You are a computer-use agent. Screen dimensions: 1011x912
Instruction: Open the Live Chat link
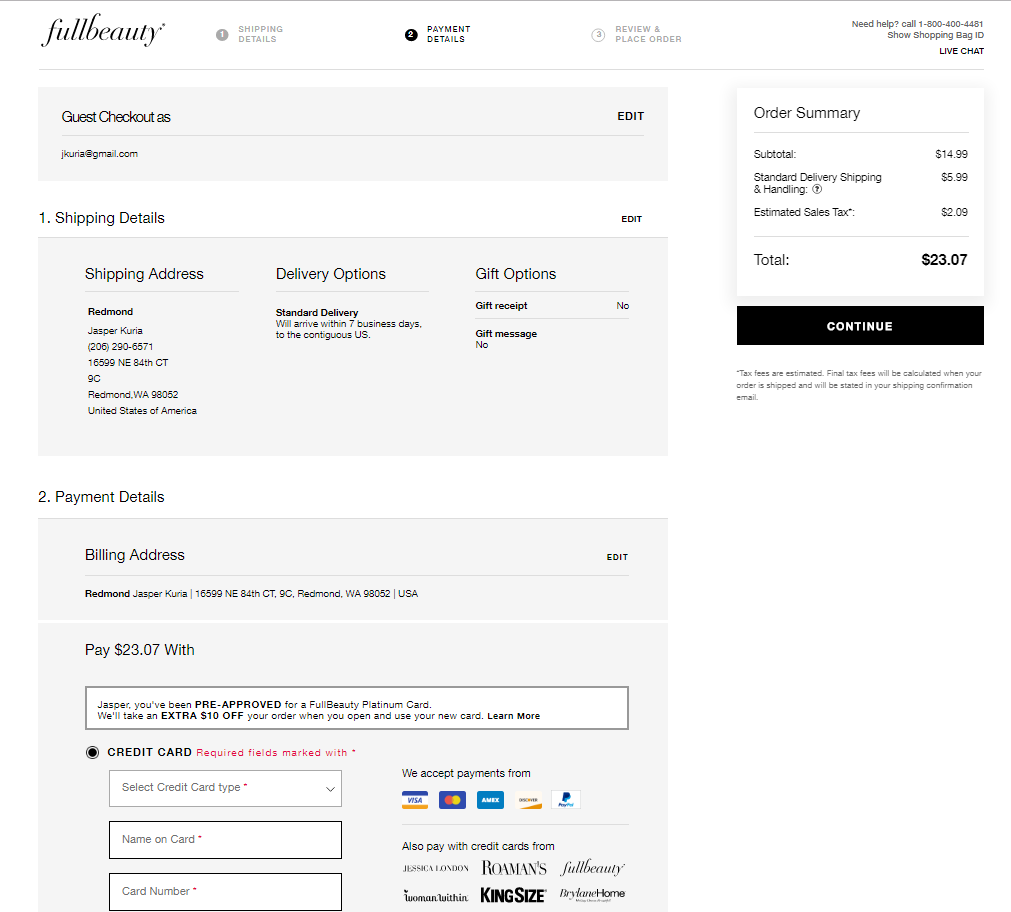(x=961, y=51)
